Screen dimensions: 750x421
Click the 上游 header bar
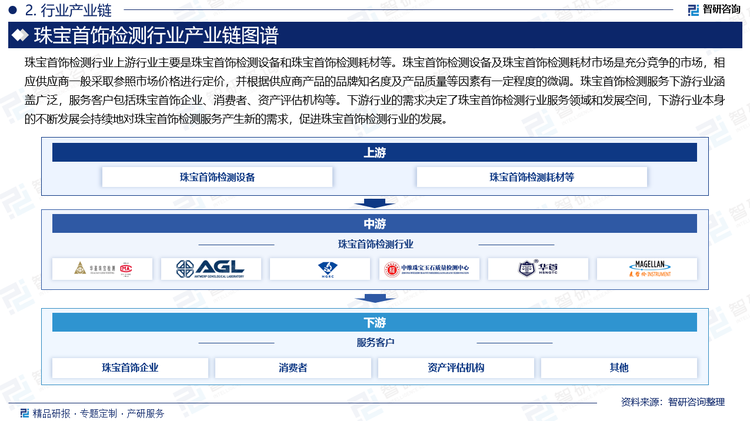(375, 153)
